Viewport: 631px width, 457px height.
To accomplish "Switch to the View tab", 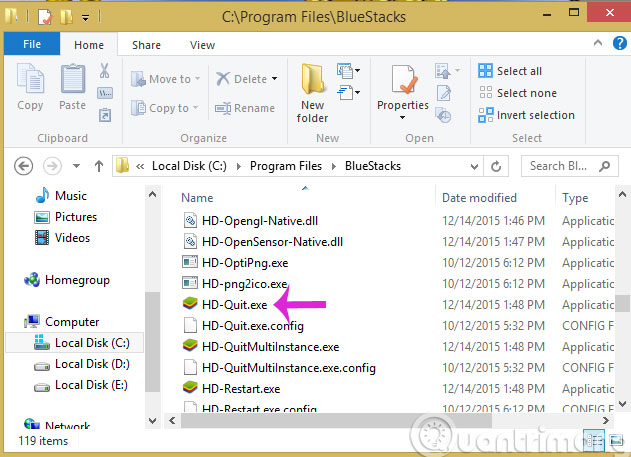I will [x=202, y=45].
